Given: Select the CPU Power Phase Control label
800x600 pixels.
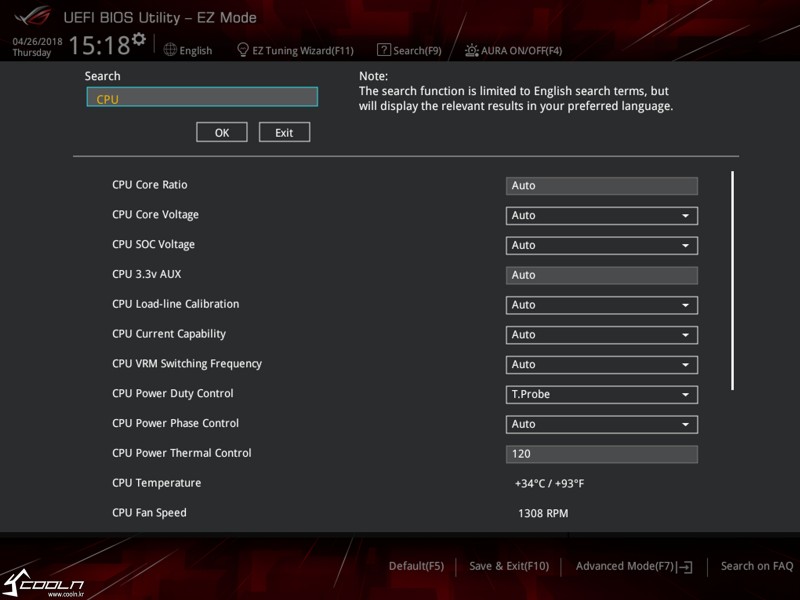Looking at the screenshot, I should pyautogui.click(x=176, y=423).
